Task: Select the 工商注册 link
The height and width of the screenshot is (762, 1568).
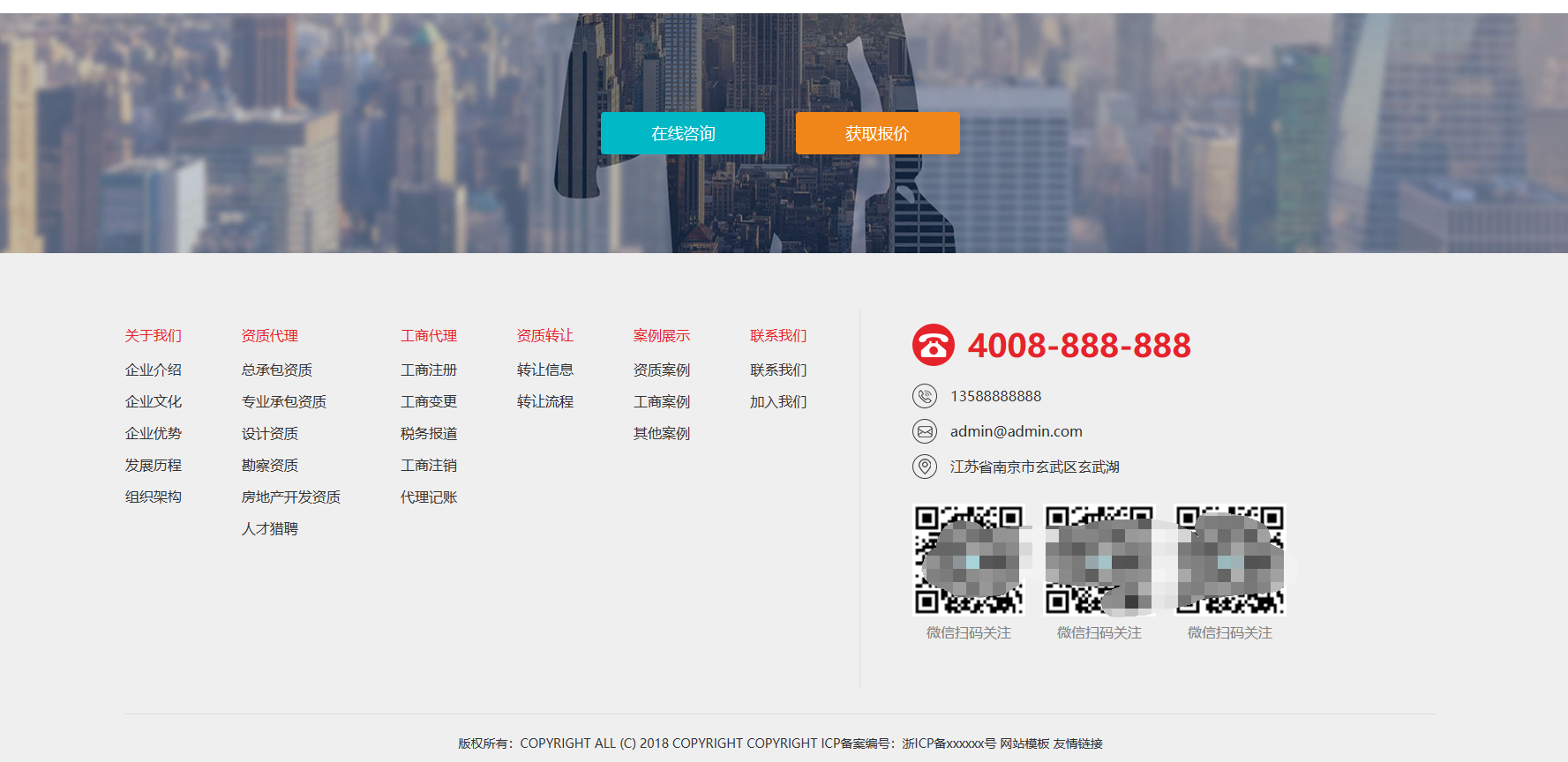Action: pyautogui.click(x=428, y=370)
